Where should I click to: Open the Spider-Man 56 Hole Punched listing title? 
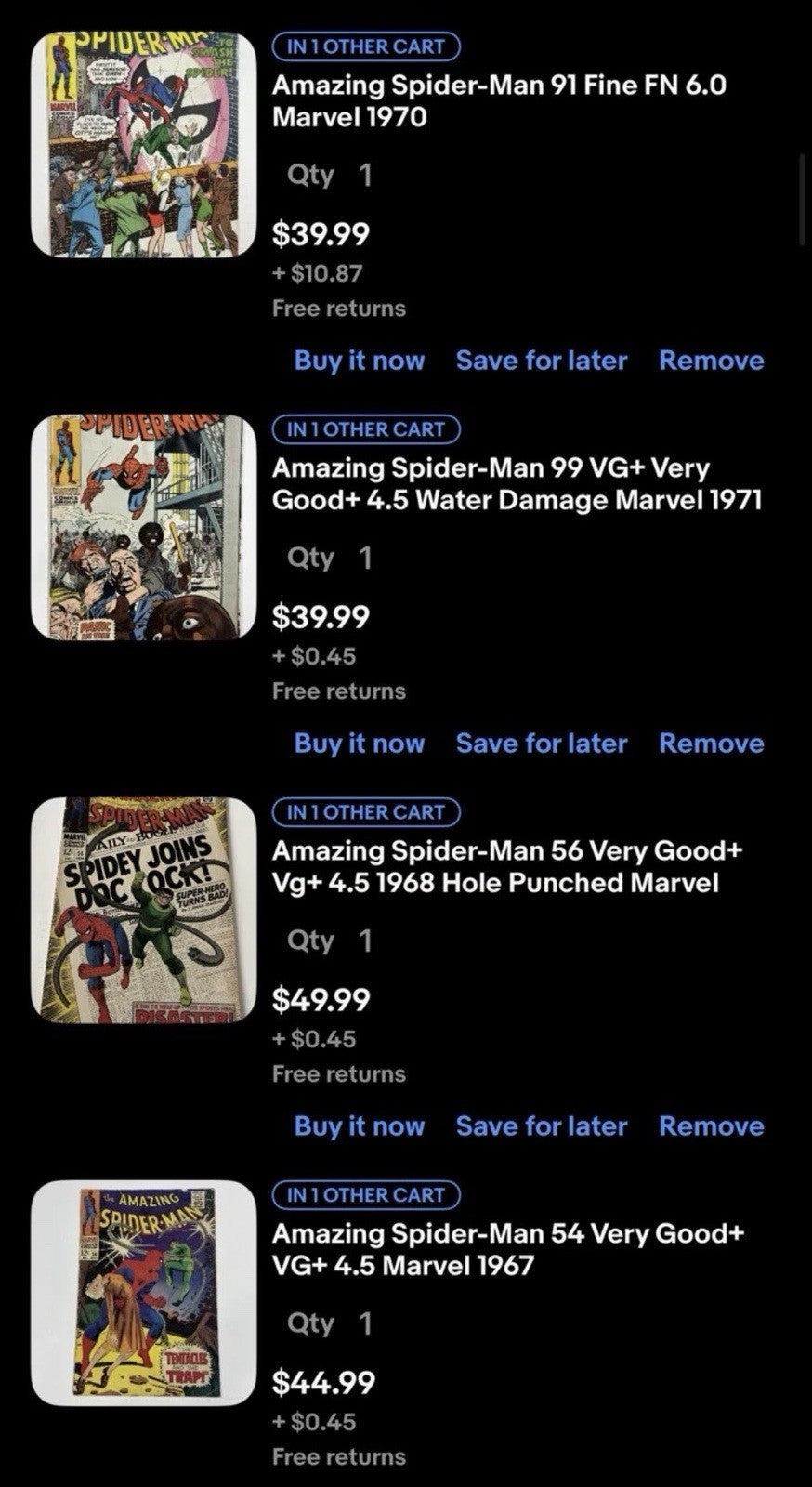tap(507, 866)
